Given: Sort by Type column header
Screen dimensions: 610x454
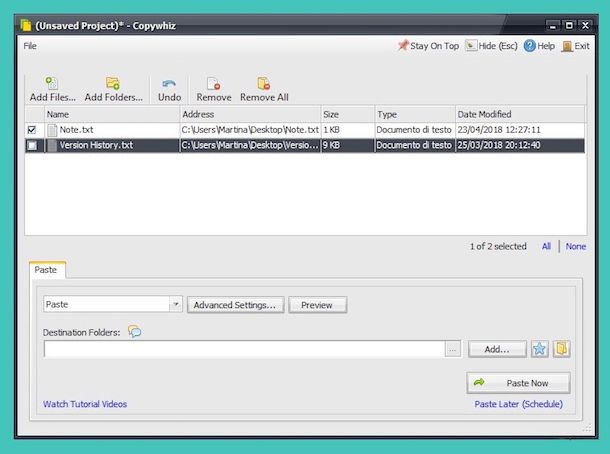Looking at the screenshot, I should pos(415,114).
